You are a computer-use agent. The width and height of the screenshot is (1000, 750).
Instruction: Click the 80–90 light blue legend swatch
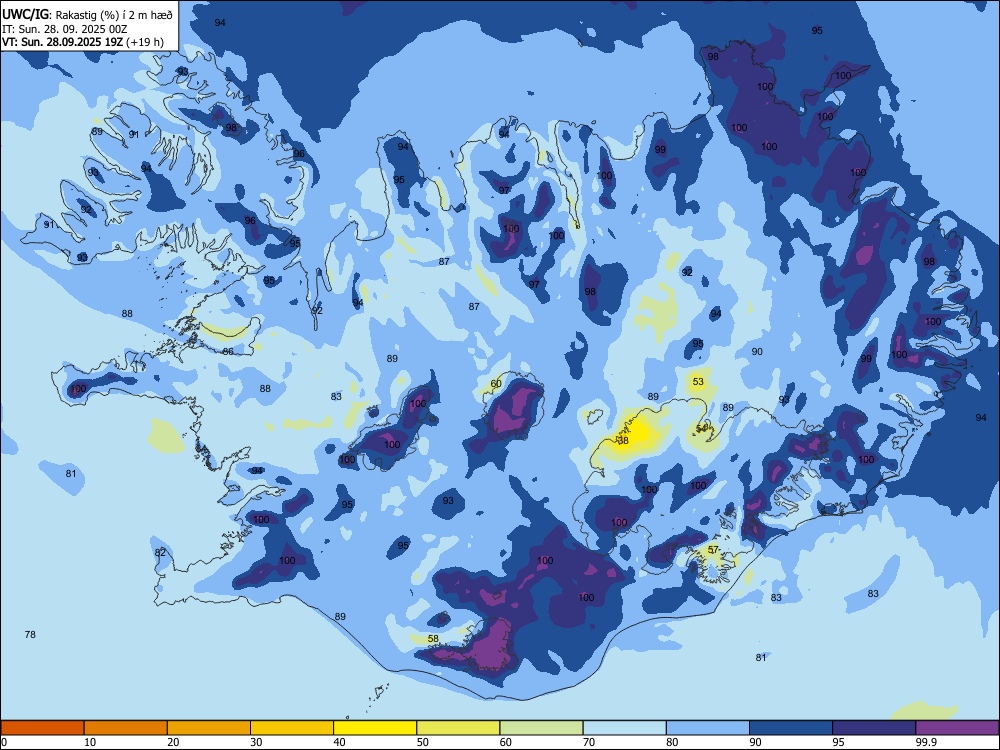coord(708,728)
